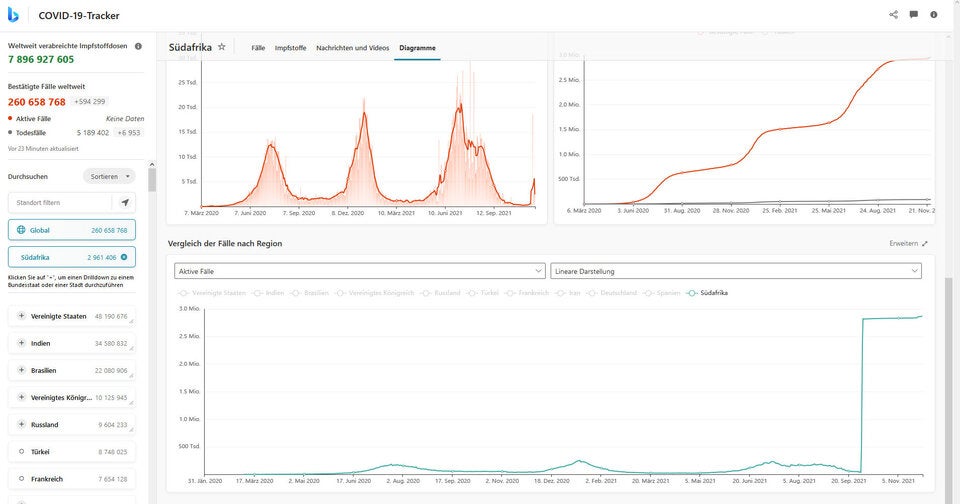Click the info icon in top bar
The height and width of the screenshot is (504, 960).
pos(934,15)
